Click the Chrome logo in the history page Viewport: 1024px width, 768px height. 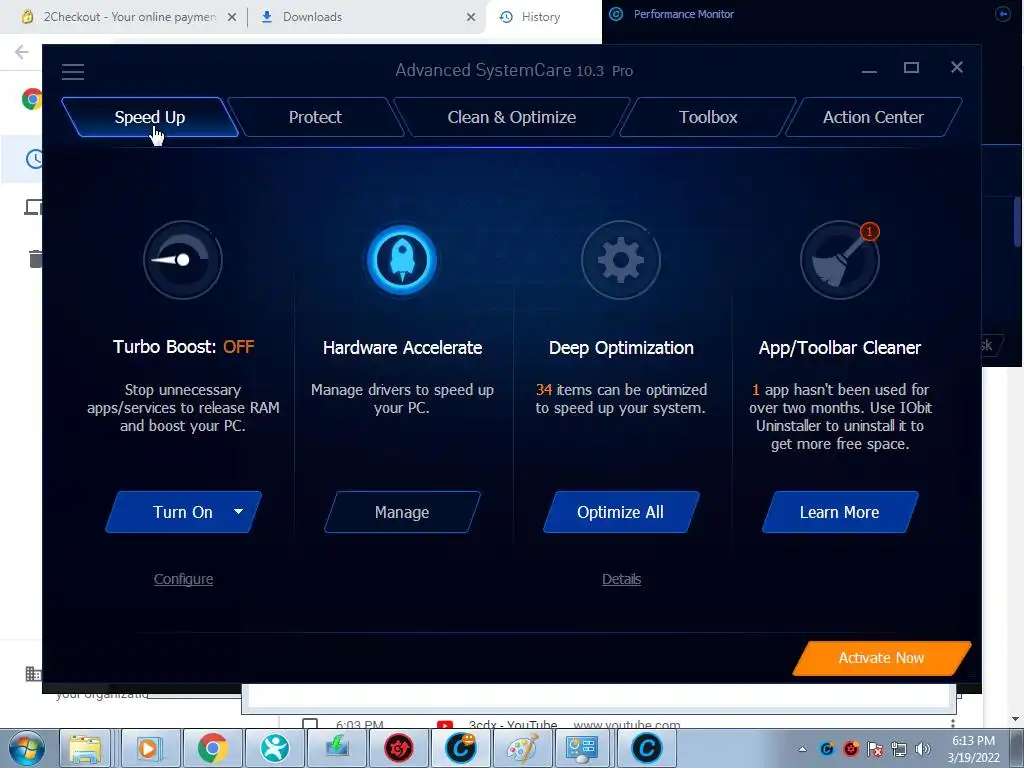tap(31, 99)
